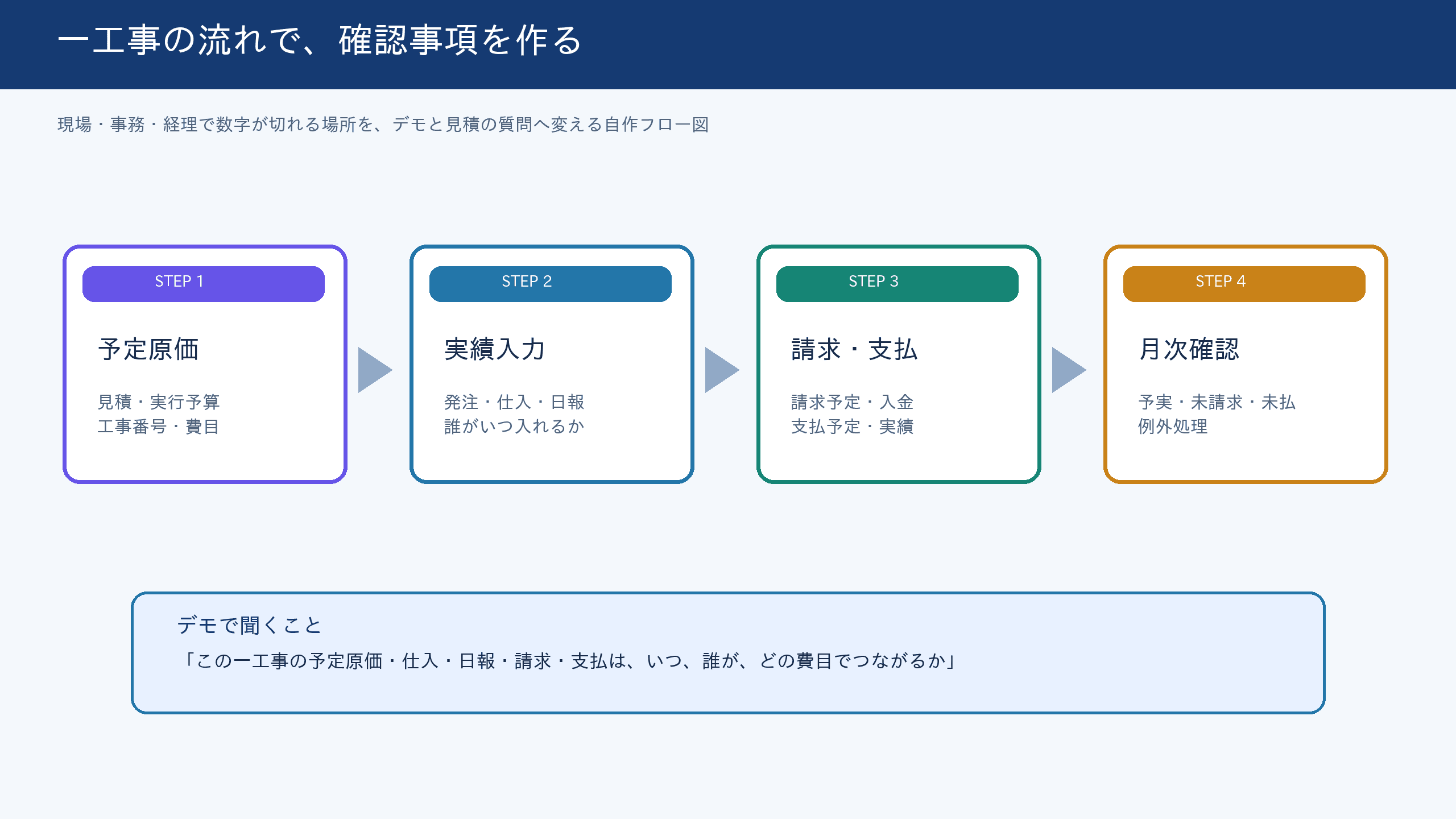Viewport: 1456px width, 819px height.
Task: Click the callout heading デモで聞くこと
Action: click(249, 625)
